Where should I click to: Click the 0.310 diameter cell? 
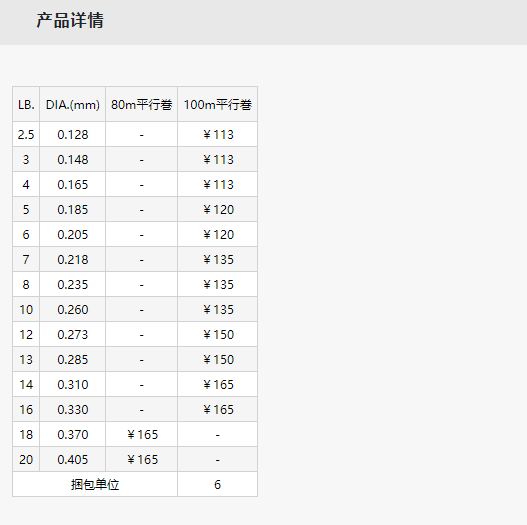click(x=73, y=385)
